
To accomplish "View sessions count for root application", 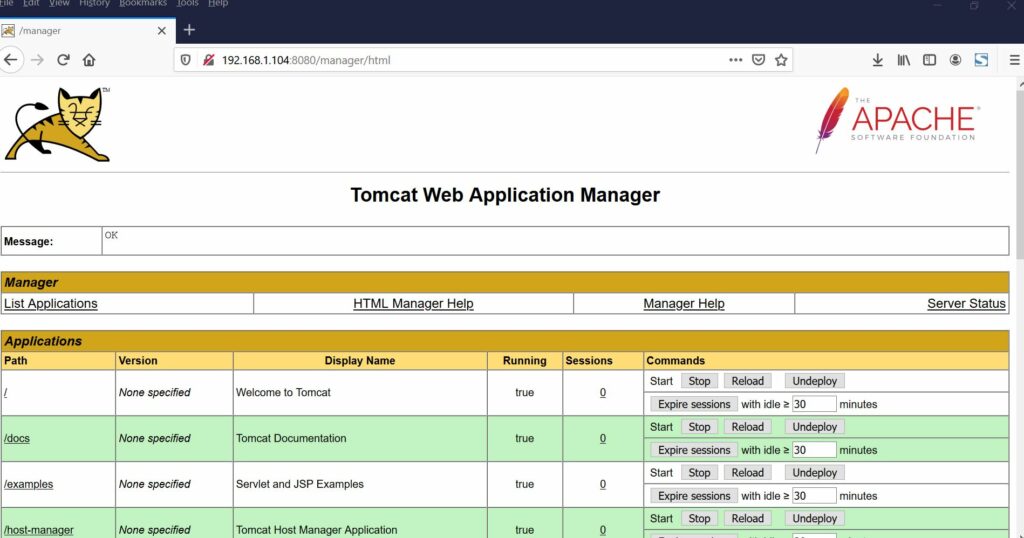I will [603, 392].
